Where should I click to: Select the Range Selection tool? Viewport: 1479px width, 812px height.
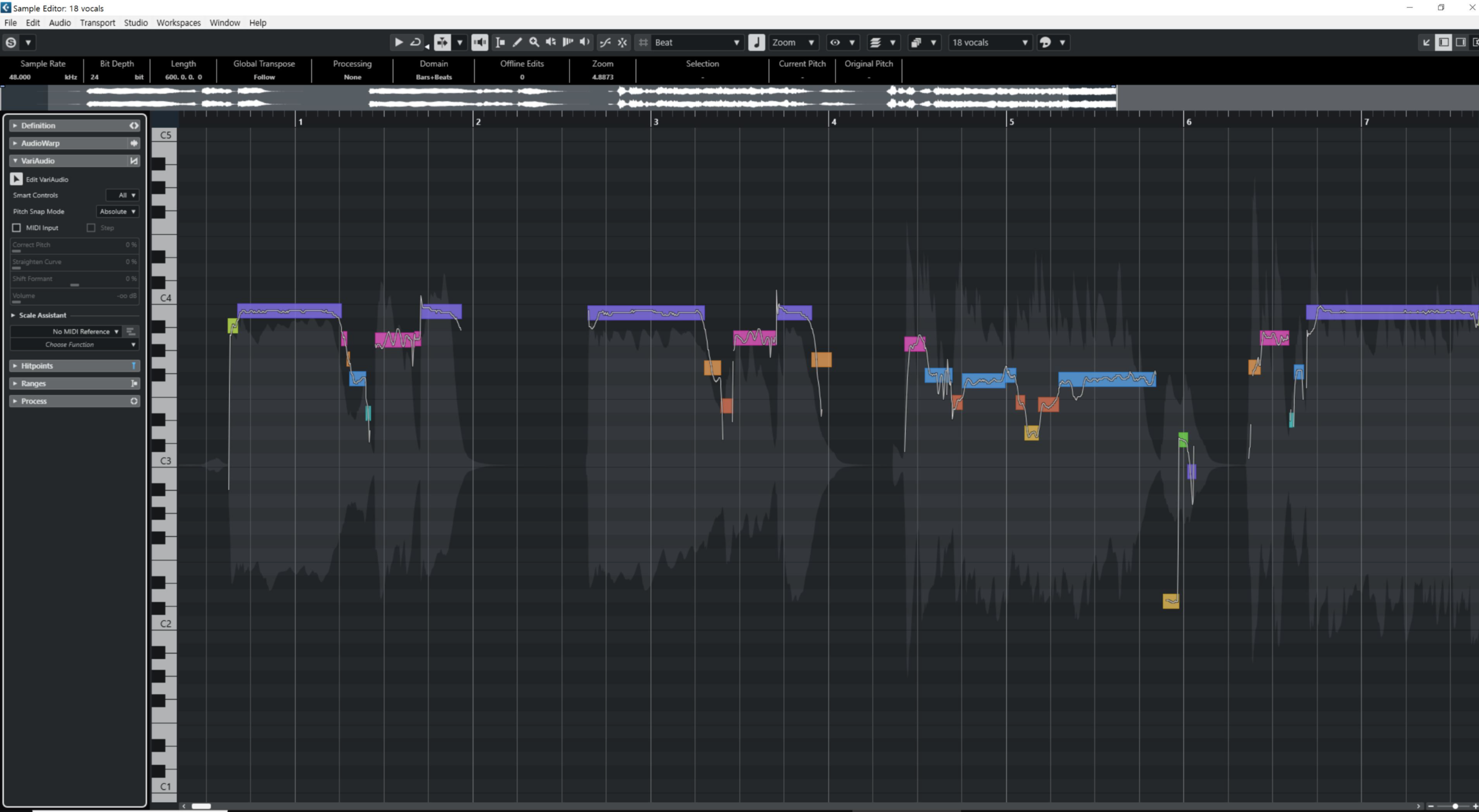coord(500,42)
